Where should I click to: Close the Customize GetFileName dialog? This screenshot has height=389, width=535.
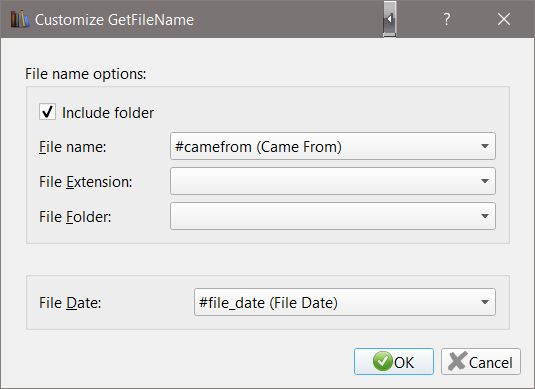click(x=504, y=19)
